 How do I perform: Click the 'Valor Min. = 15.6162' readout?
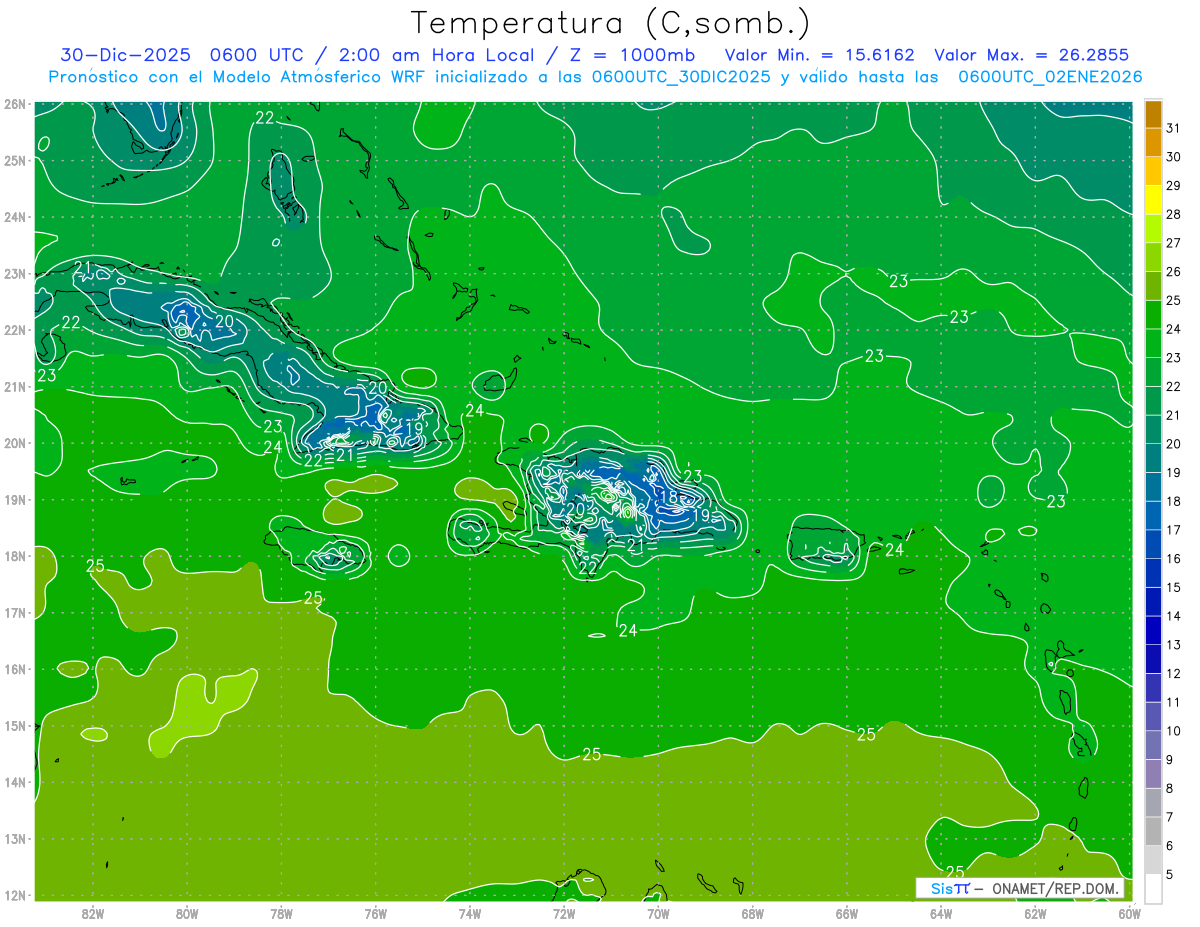coord(820,54)
